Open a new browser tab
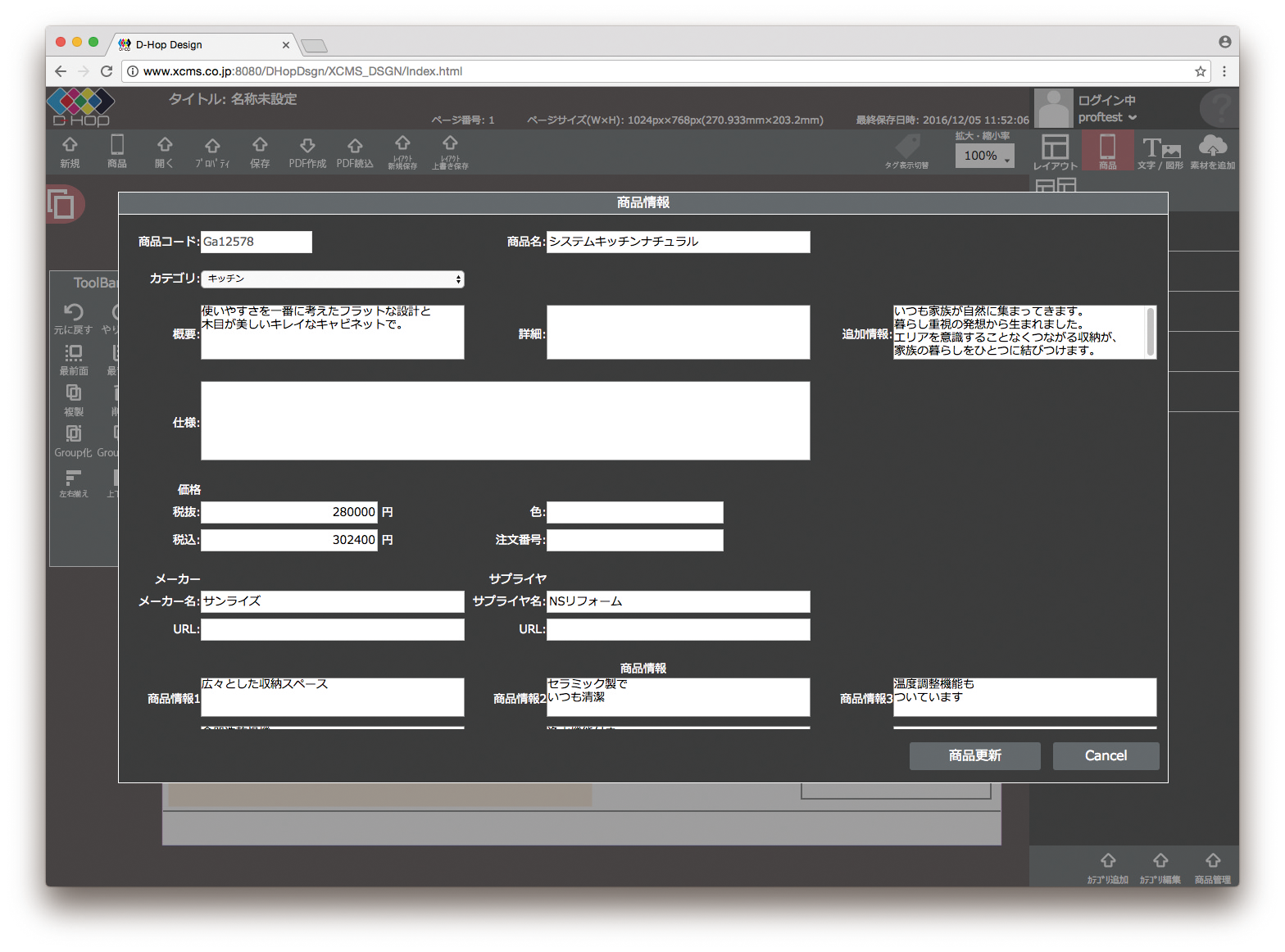This screenshot has height=952, width=1285. tap(314, 46)
